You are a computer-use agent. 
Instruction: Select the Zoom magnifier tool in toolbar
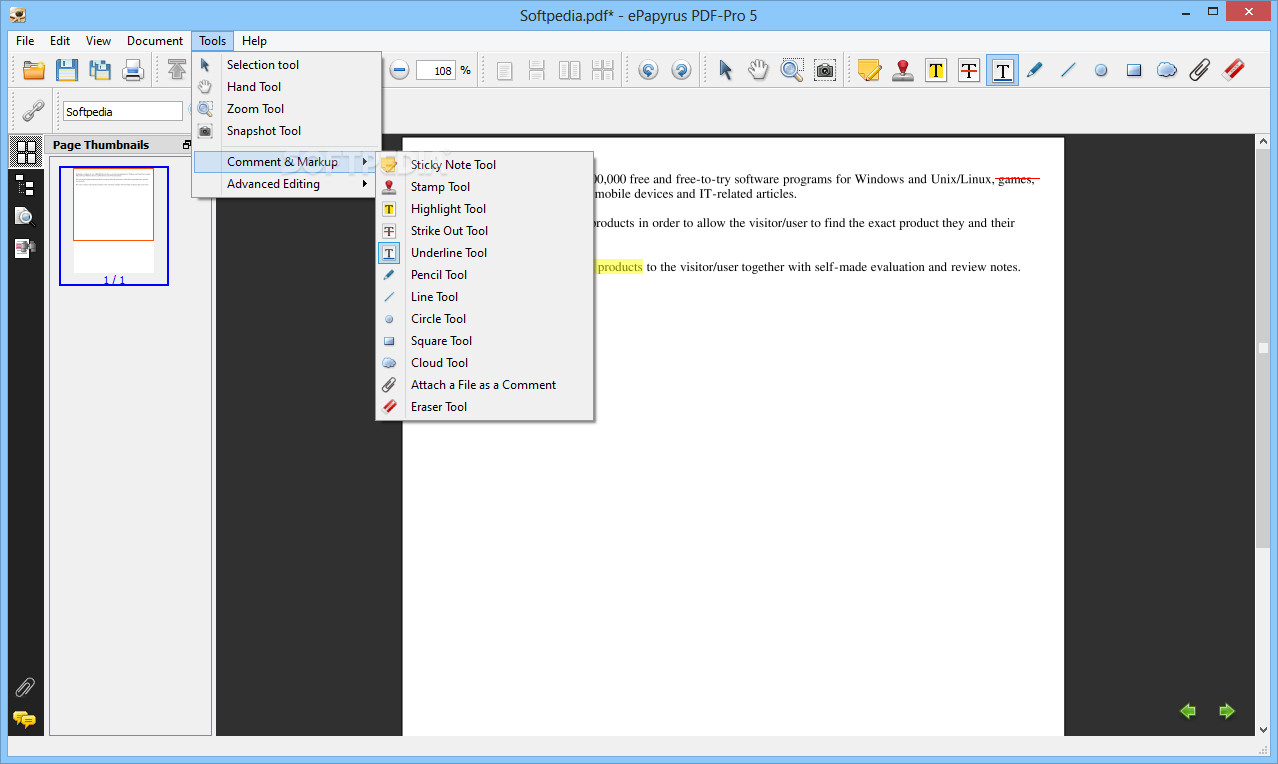click(792, 70)
